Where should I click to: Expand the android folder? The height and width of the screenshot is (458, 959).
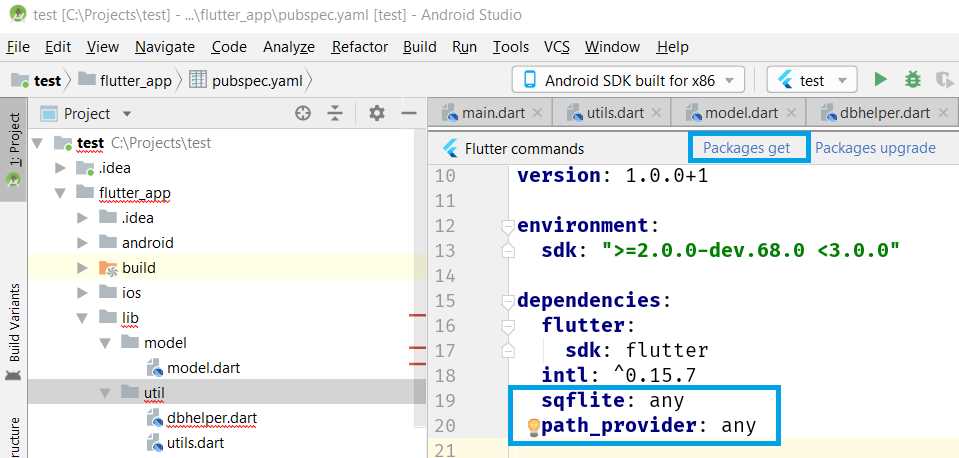point(83,243)
